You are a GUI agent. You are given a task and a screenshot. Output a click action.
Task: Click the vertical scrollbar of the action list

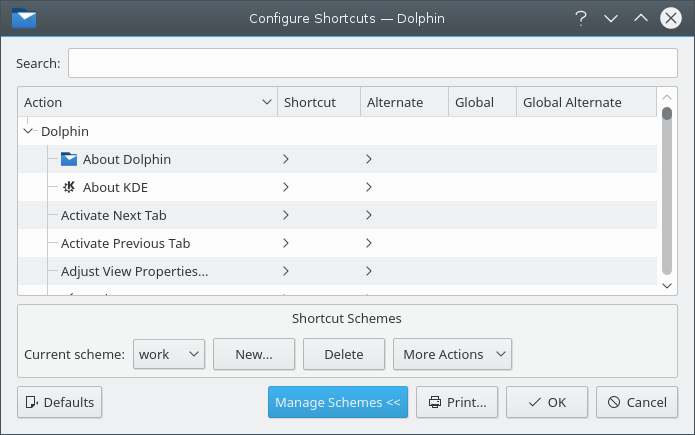click(667, 190)
